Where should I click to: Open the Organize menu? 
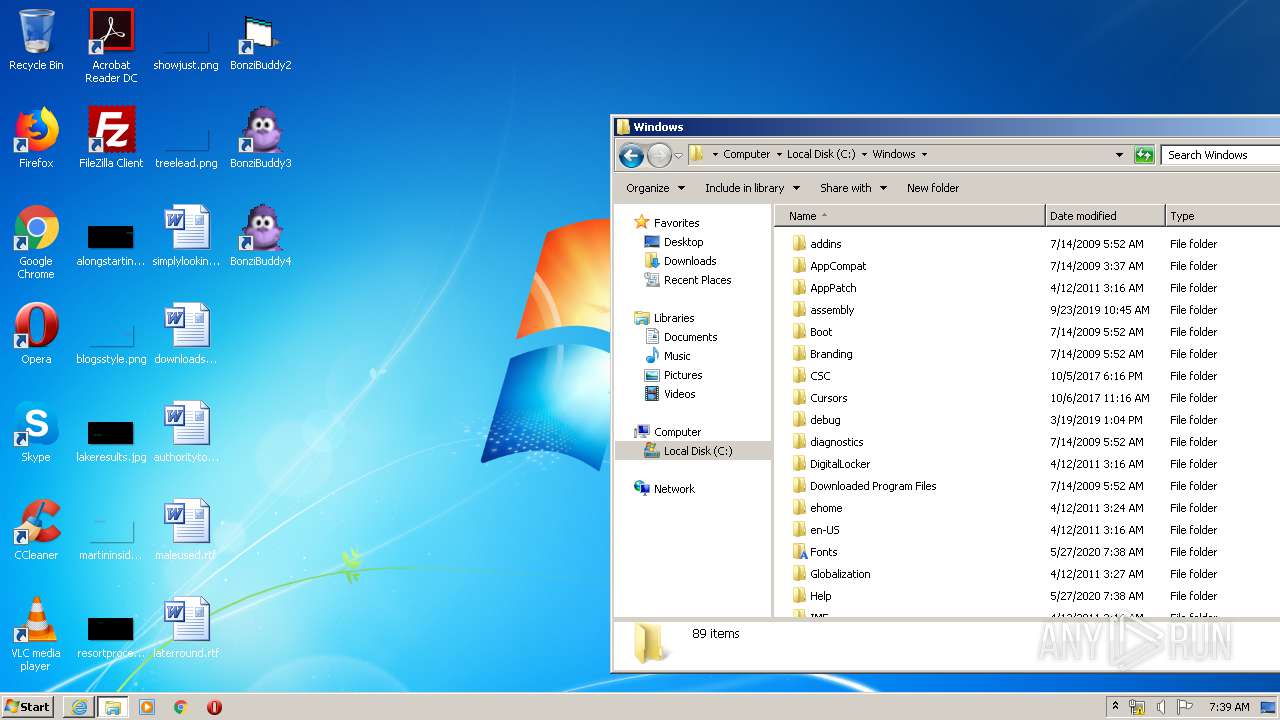coord(656,188)
